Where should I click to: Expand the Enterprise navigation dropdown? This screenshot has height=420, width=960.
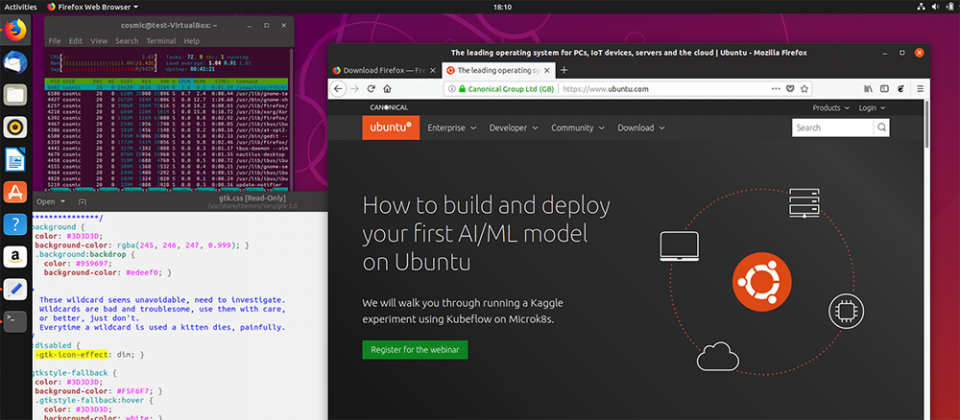tap(452, 128)
